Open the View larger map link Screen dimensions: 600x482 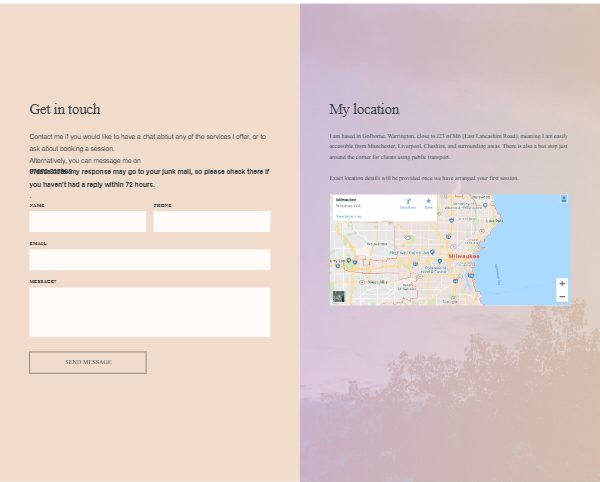pos(346,216)
